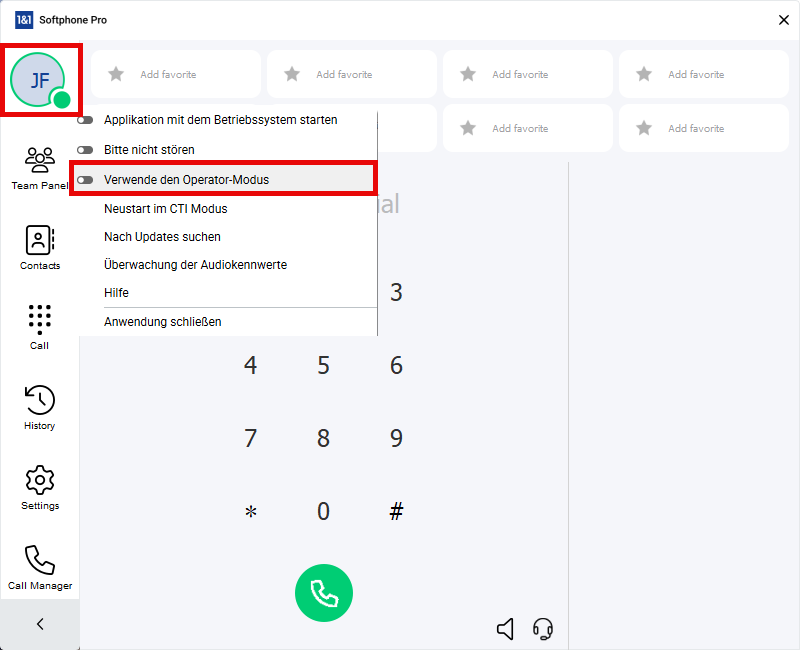Click Anwendung schließen in the menu

[x=162, y=322]
